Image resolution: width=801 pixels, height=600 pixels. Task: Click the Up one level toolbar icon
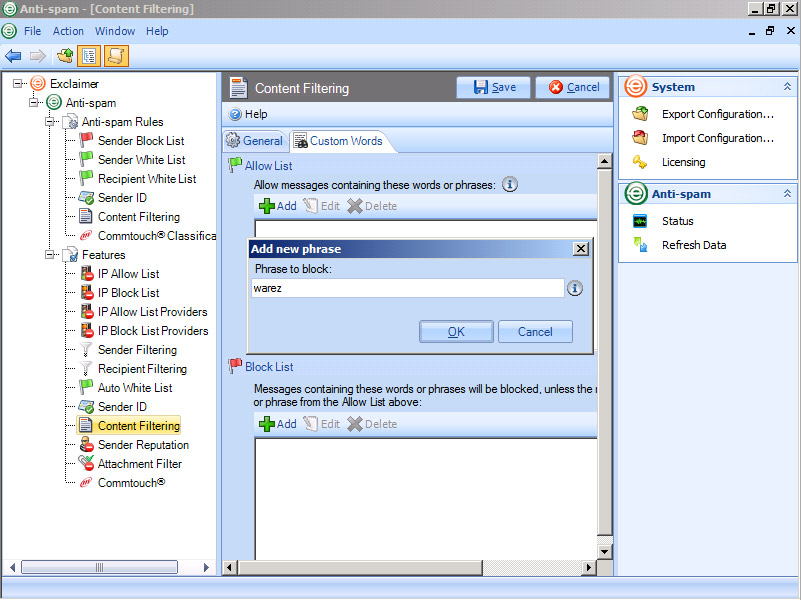pyautogui.click(x=64, y=56)
